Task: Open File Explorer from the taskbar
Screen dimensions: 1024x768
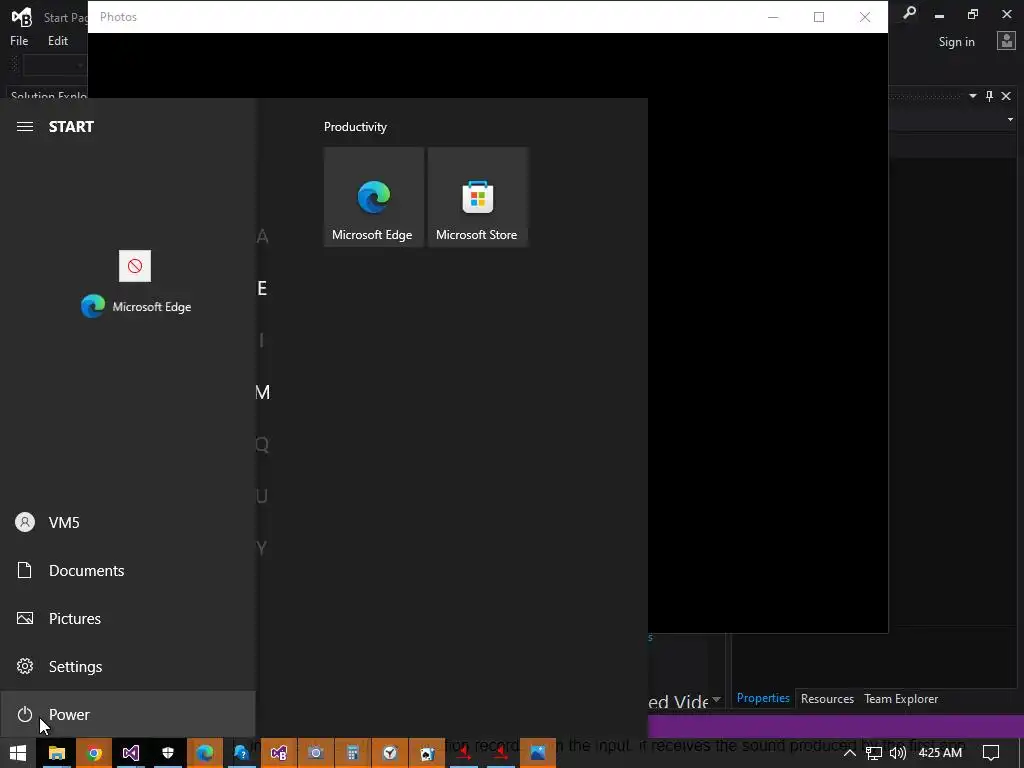Action: pos(57,753)
